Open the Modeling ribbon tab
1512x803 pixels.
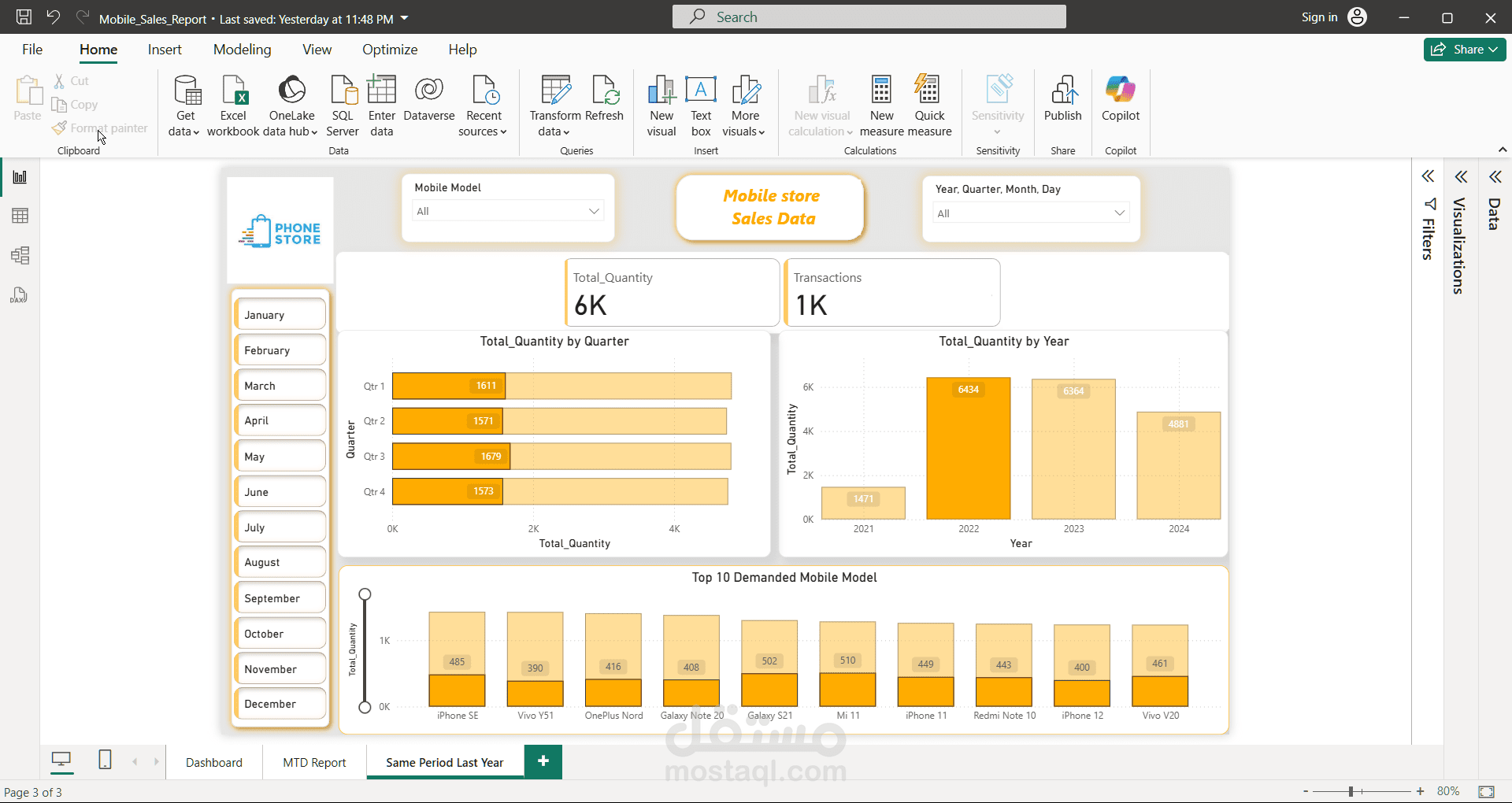[x=242, y=50]
